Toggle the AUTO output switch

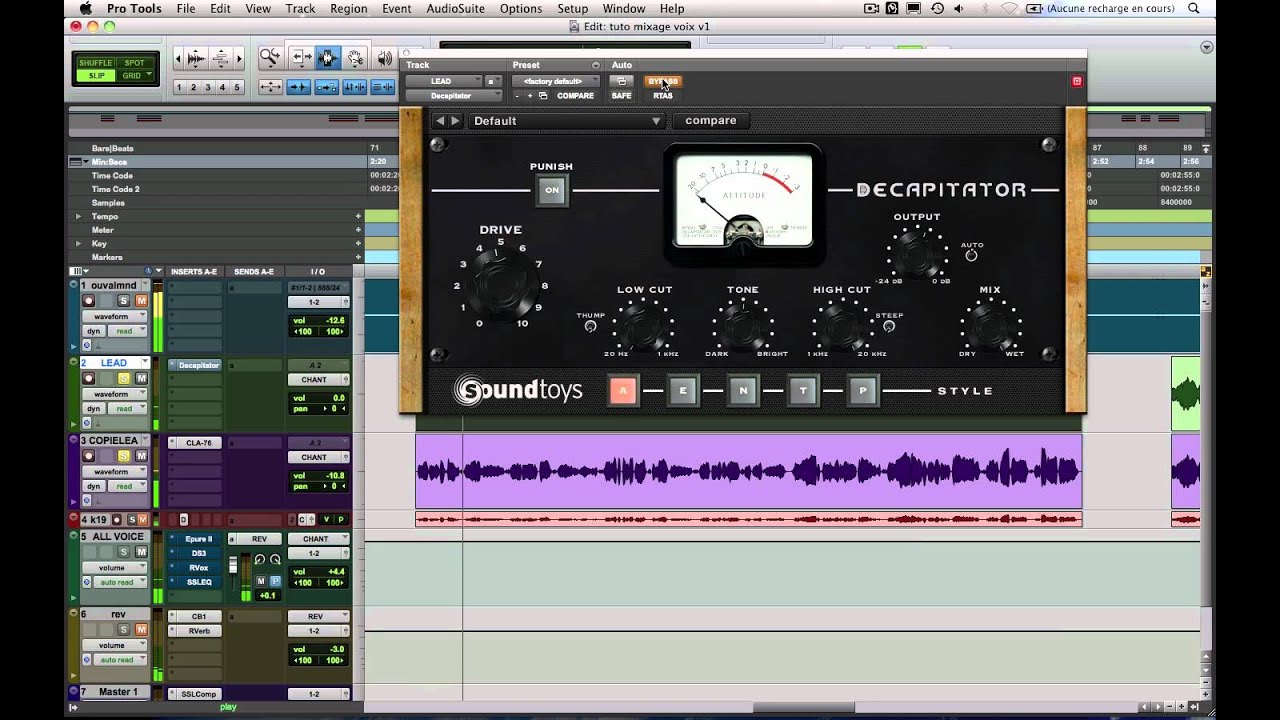[x=971, y=255]
